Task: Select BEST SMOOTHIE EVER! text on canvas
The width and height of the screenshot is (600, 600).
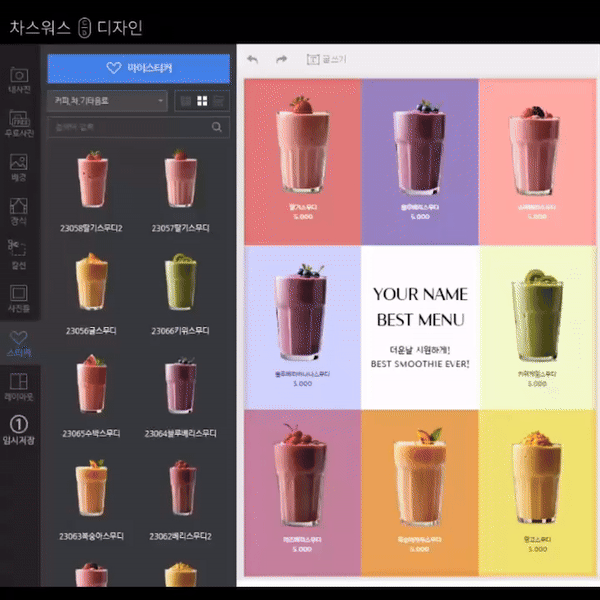Action: pos(420,364)
